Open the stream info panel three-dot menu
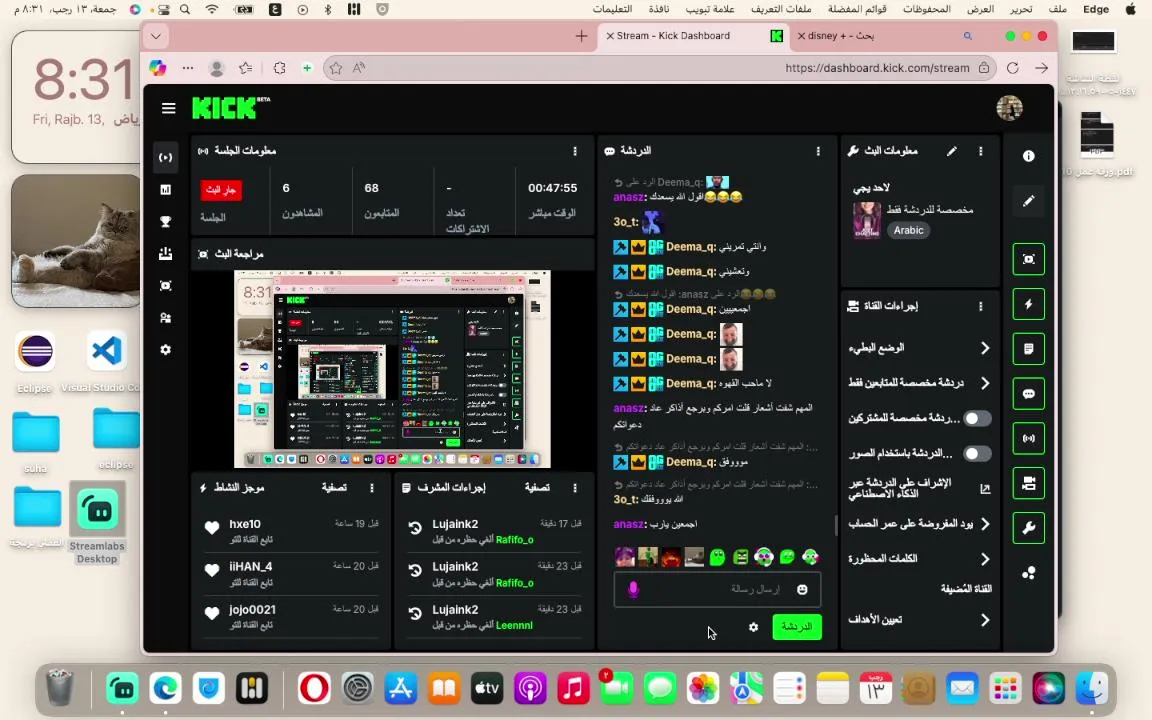 coord(980,151)
